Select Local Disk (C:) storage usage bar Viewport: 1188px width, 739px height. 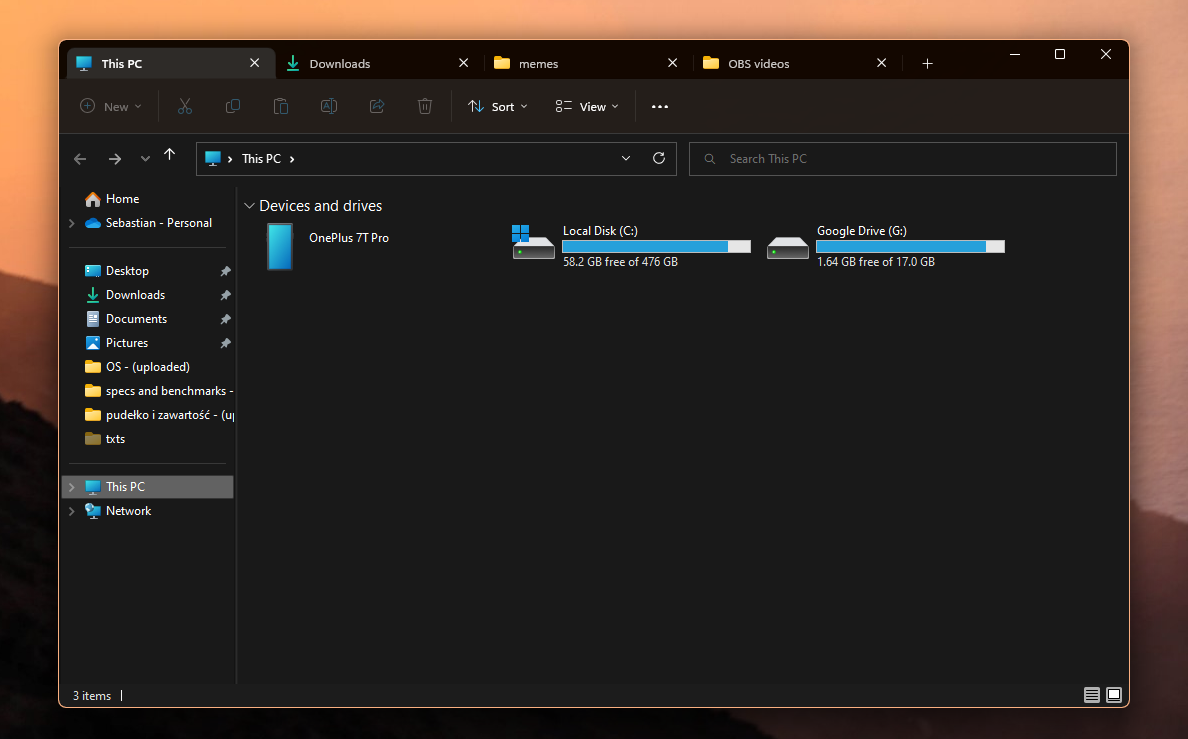[656, 246]
